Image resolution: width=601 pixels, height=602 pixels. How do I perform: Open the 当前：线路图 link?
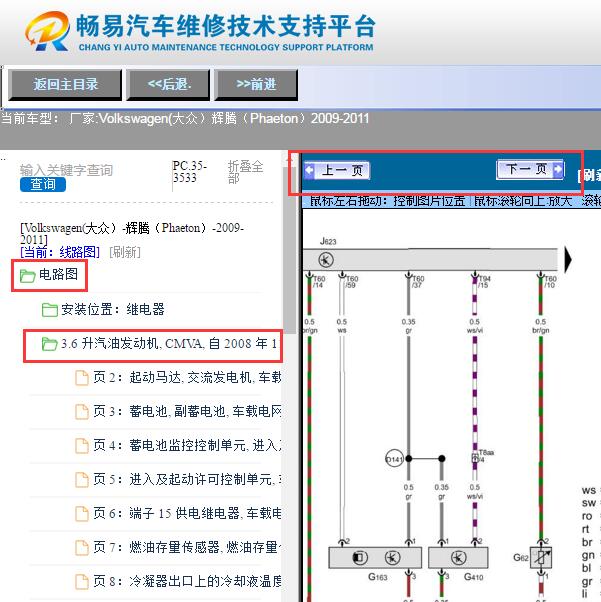[60, 252]
